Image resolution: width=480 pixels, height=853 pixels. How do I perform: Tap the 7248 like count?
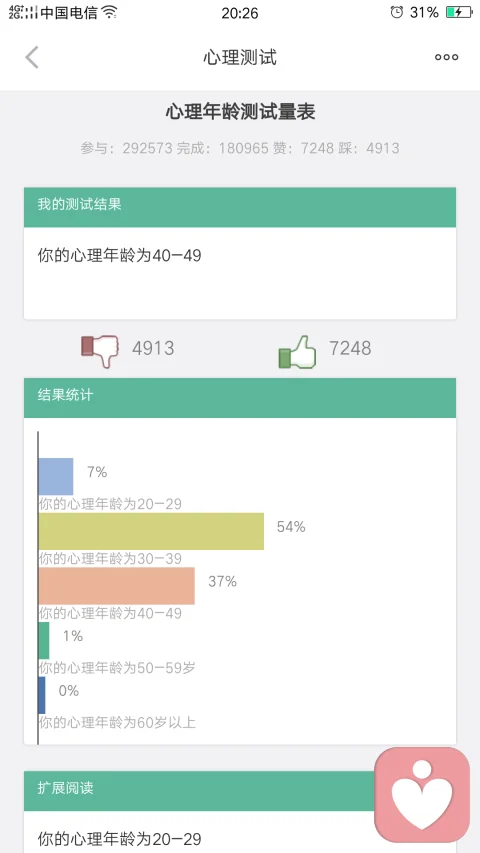click(350, 348)
